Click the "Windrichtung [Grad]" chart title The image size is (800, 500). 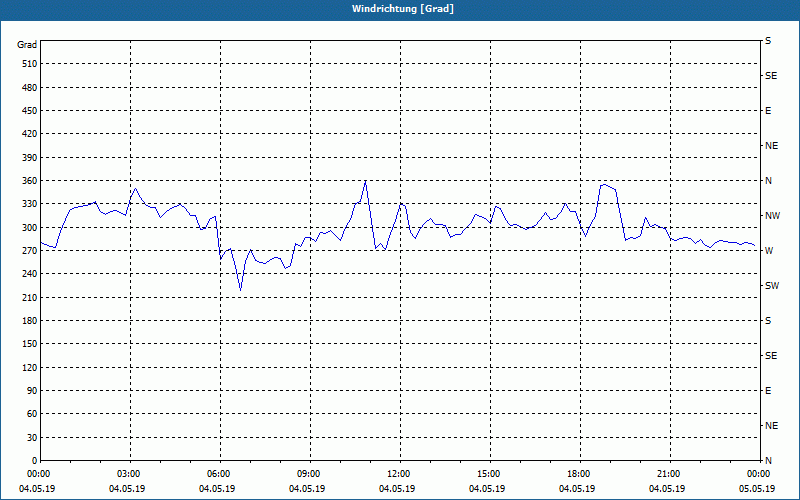point(403,9)
